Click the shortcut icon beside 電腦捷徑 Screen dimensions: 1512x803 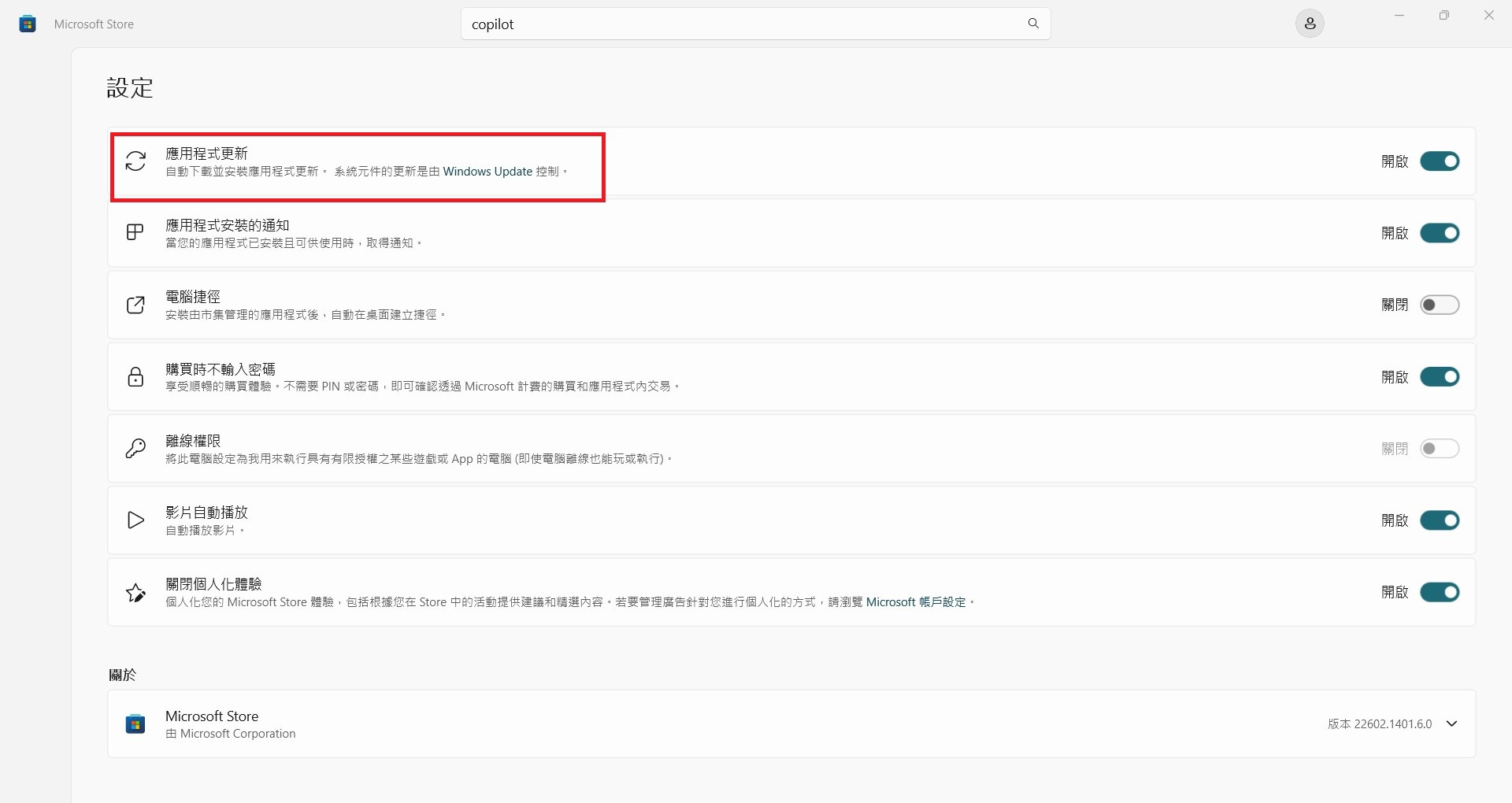tap(135, 305)
